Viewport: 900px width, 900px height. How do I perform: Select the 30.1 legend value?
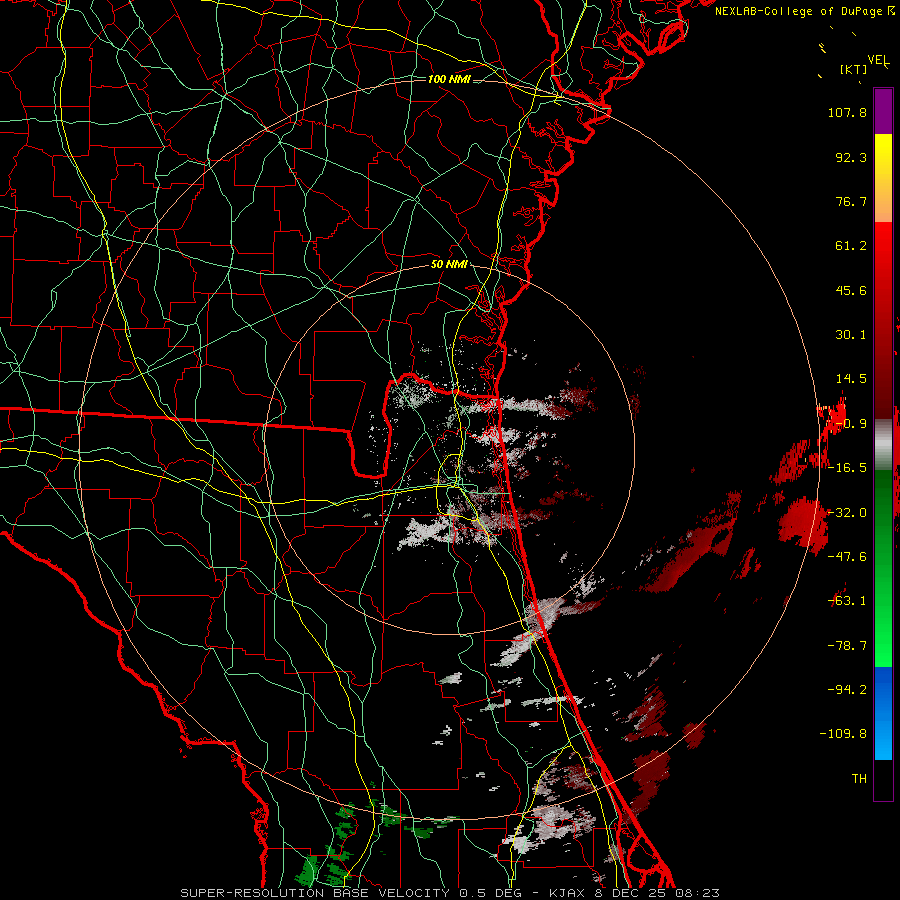(851, 335)
